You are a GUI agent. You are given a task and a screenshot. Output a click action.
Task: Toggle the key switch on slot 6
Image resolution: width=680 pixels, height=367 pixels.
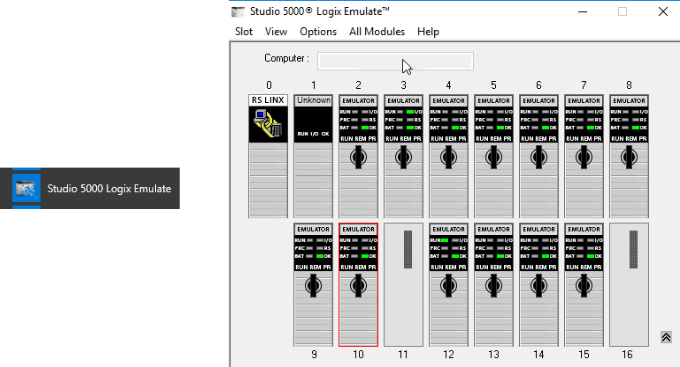pyautogui.click(x=539, y=157)
